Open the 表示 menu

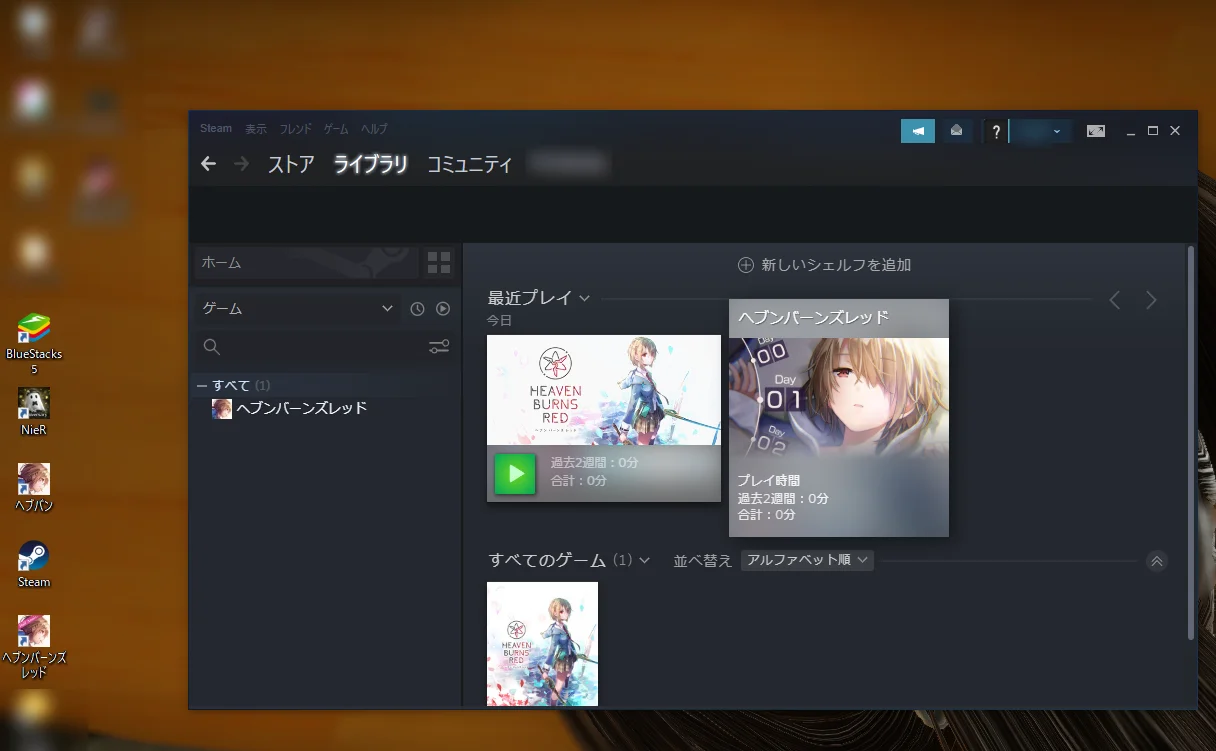click(x=256, y=129)
